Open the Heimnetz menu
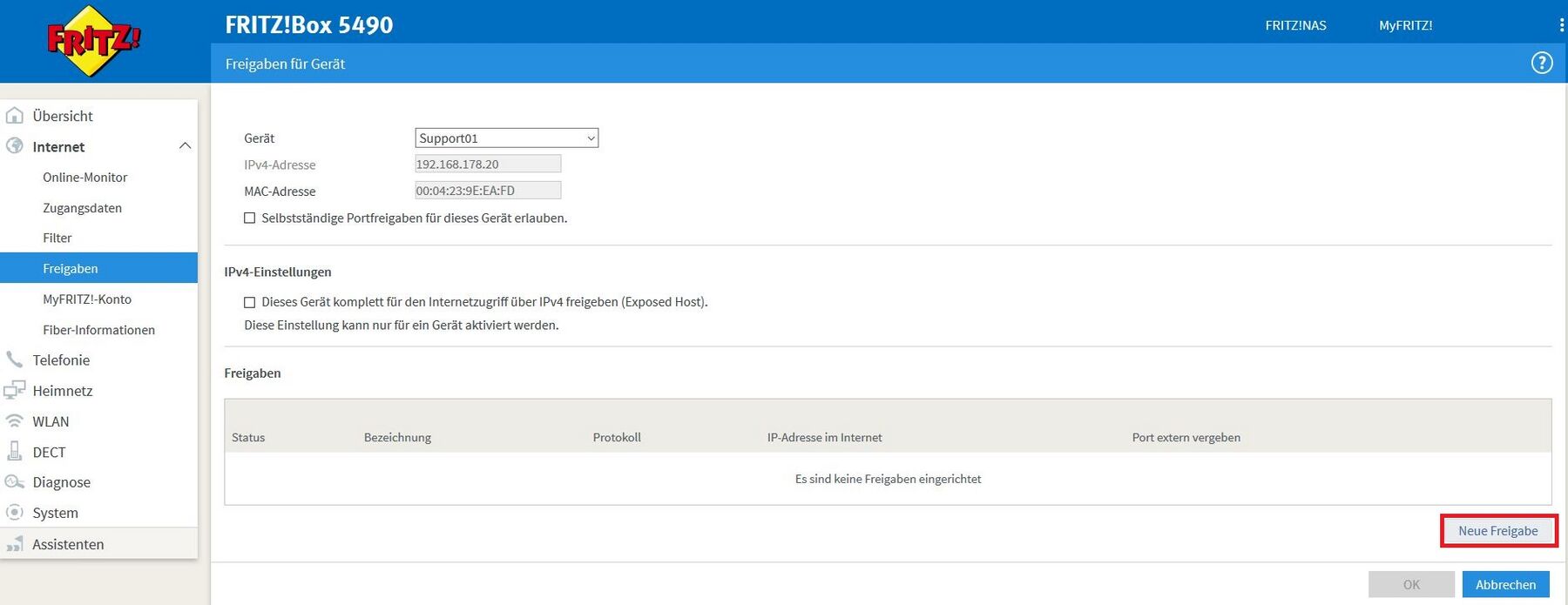This screenshot has height=605, width=1568. pos(63,391)
